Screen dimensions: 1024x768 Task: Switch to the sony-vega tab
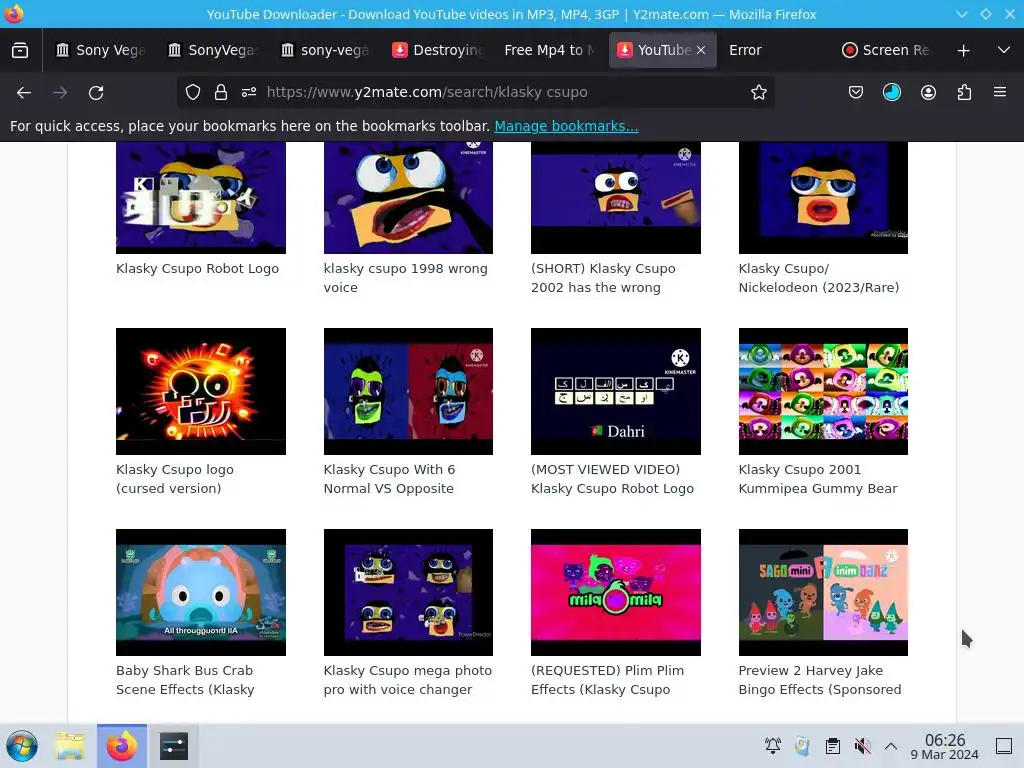coord(325,50)
